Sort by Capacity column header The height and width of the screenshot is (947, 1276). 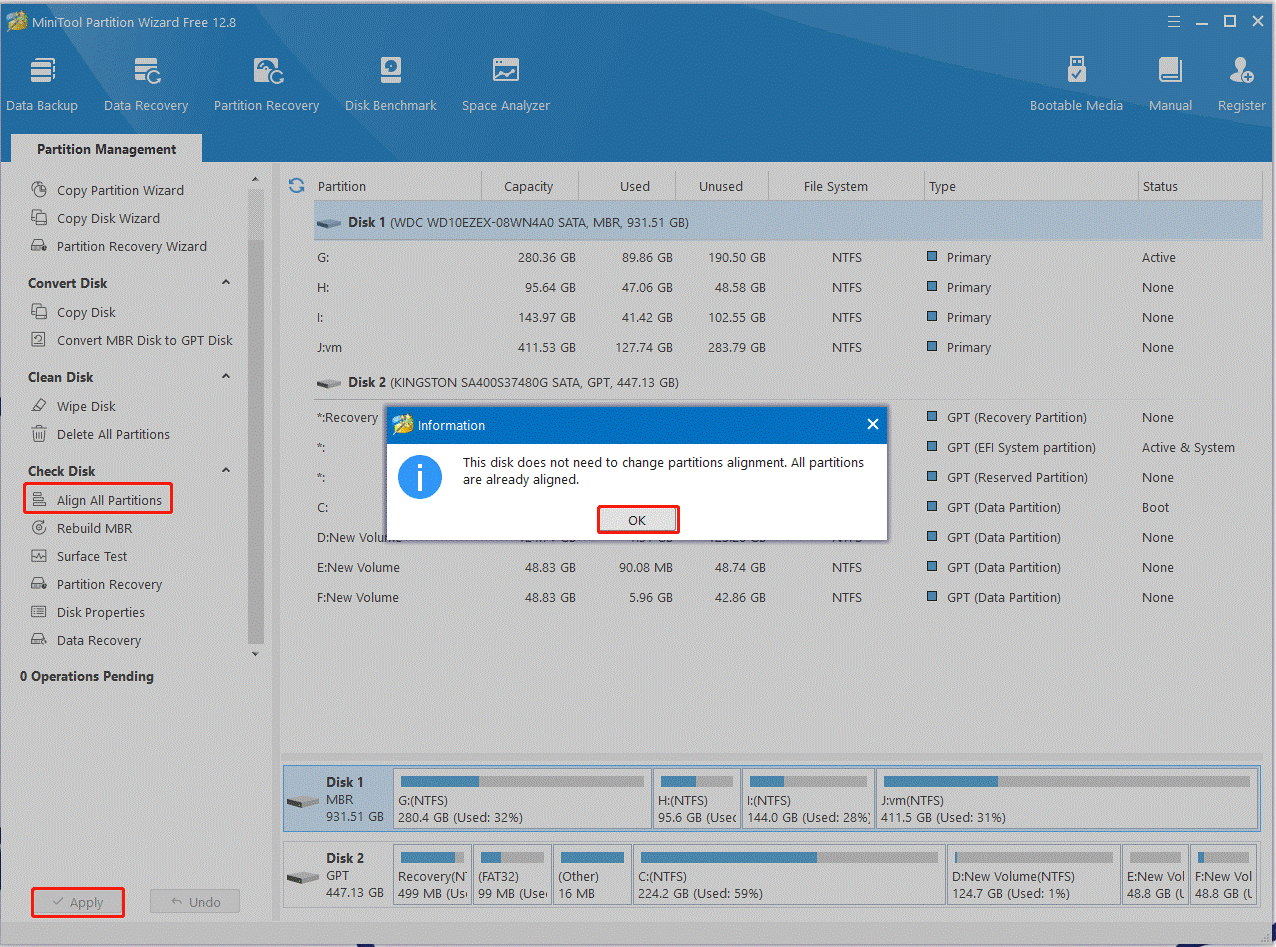click(529, 186)
